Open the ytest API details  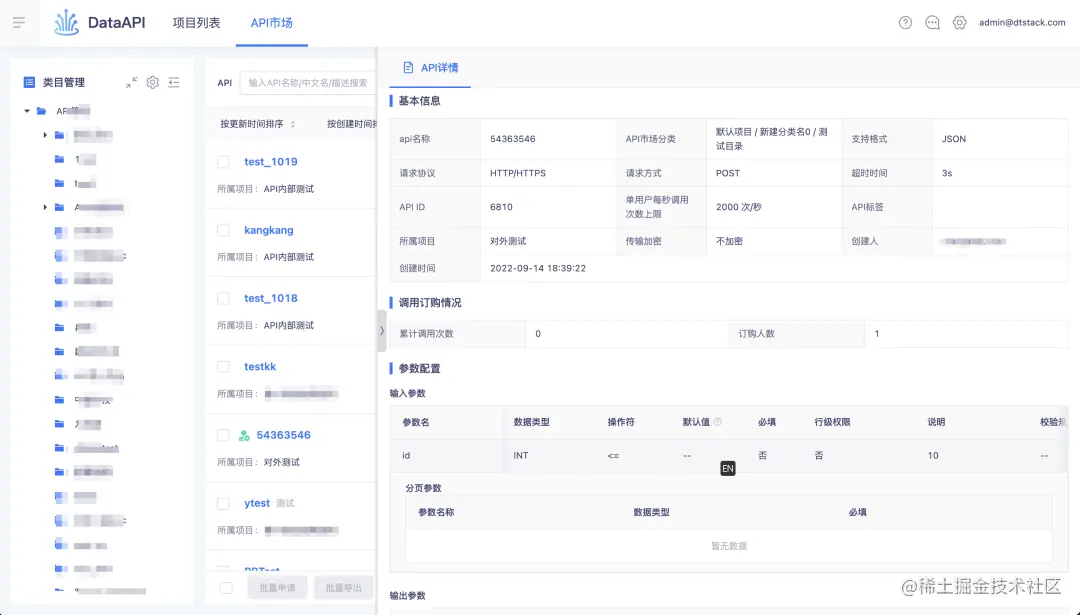point(255,503)
